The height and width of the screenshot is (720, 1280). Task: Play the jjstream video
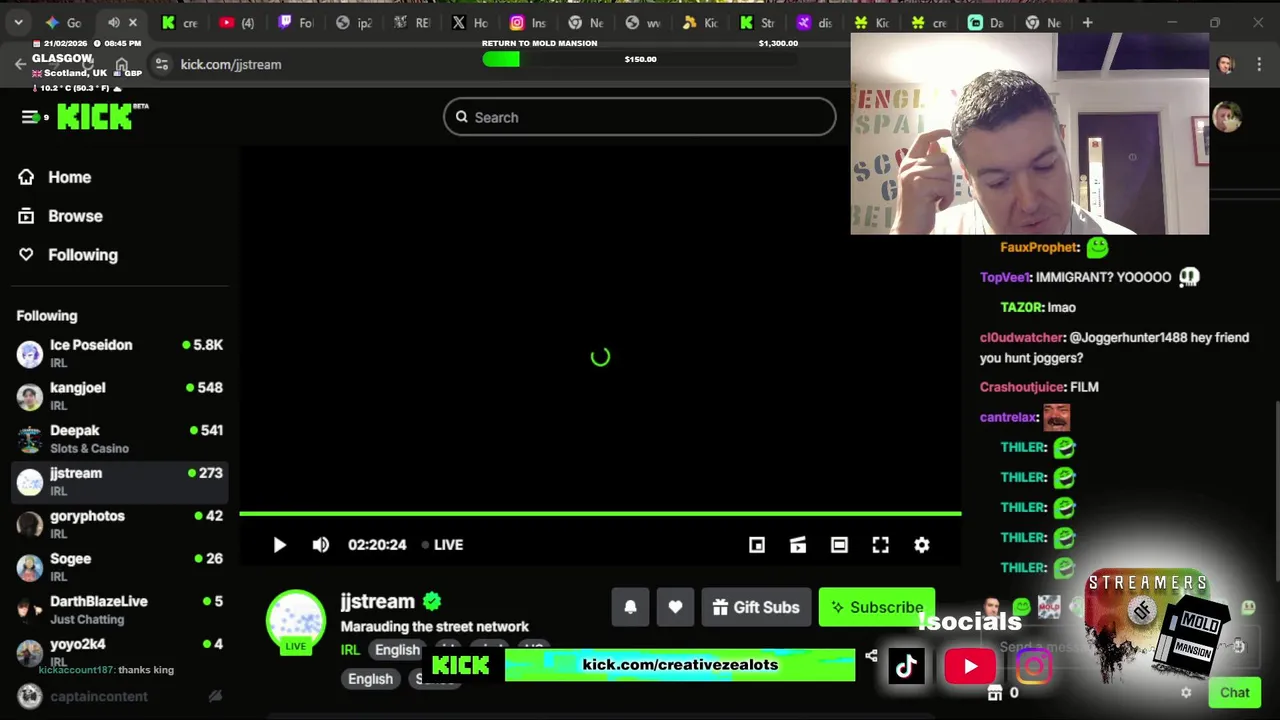(279, 545)
